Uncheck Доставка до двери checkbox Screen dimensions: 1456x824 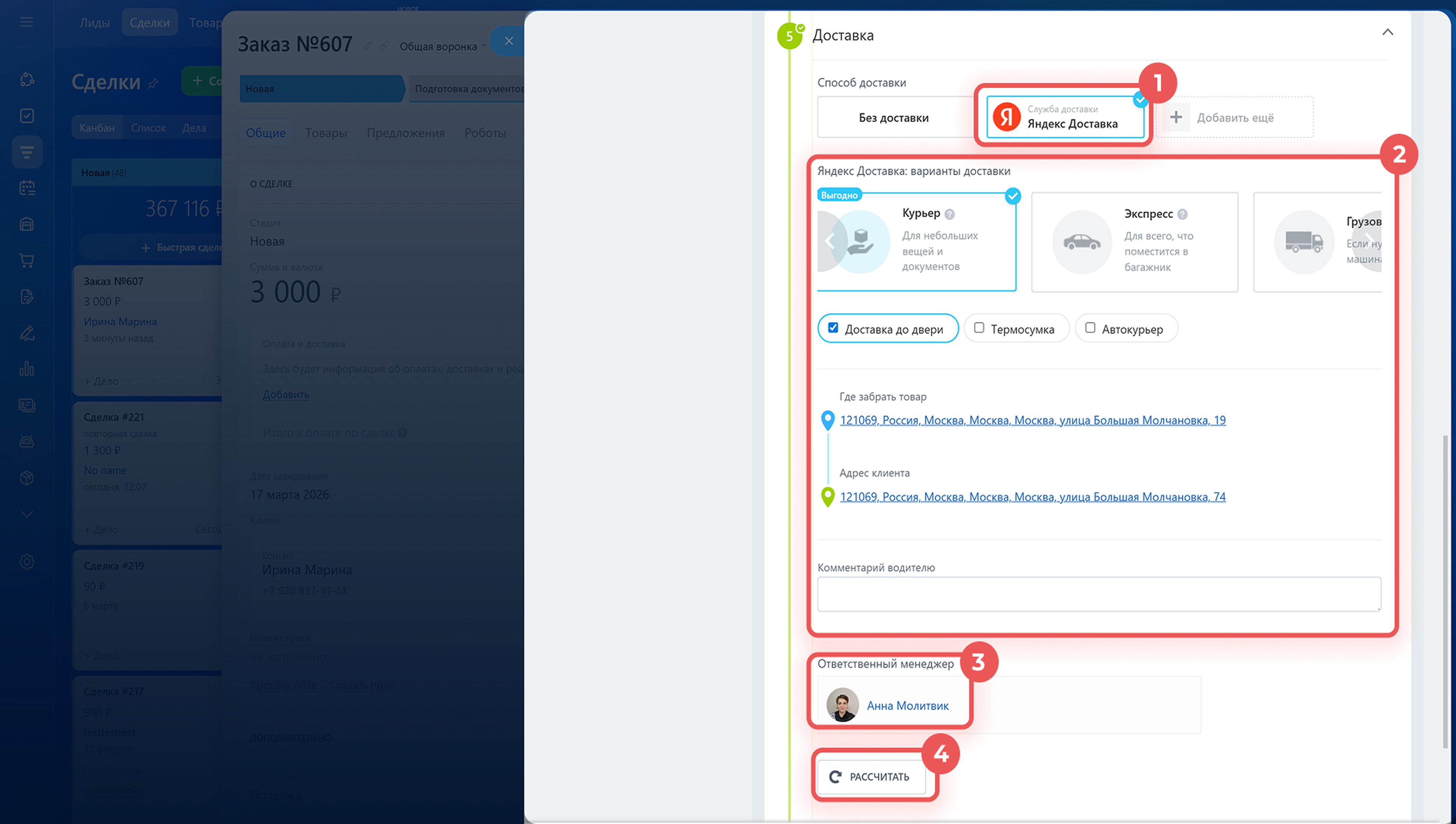click(x=833, y=328)
